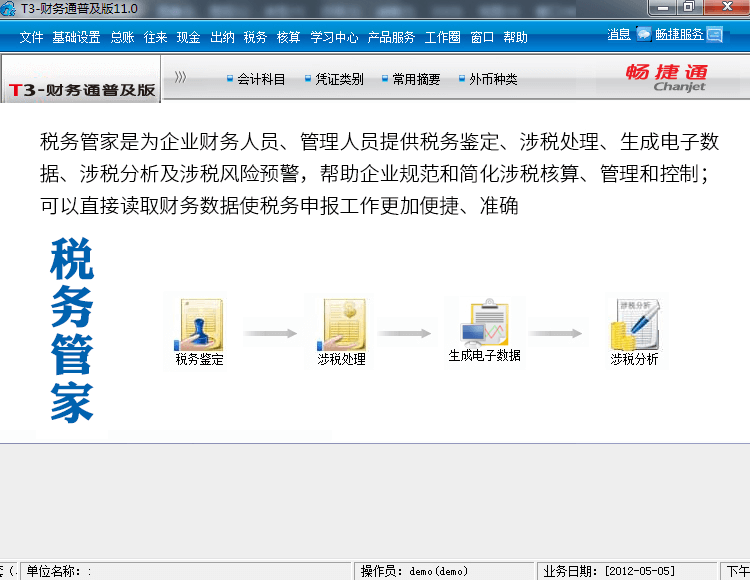
Task: Open the 税务 menu
Action: (x=255, y=37)
